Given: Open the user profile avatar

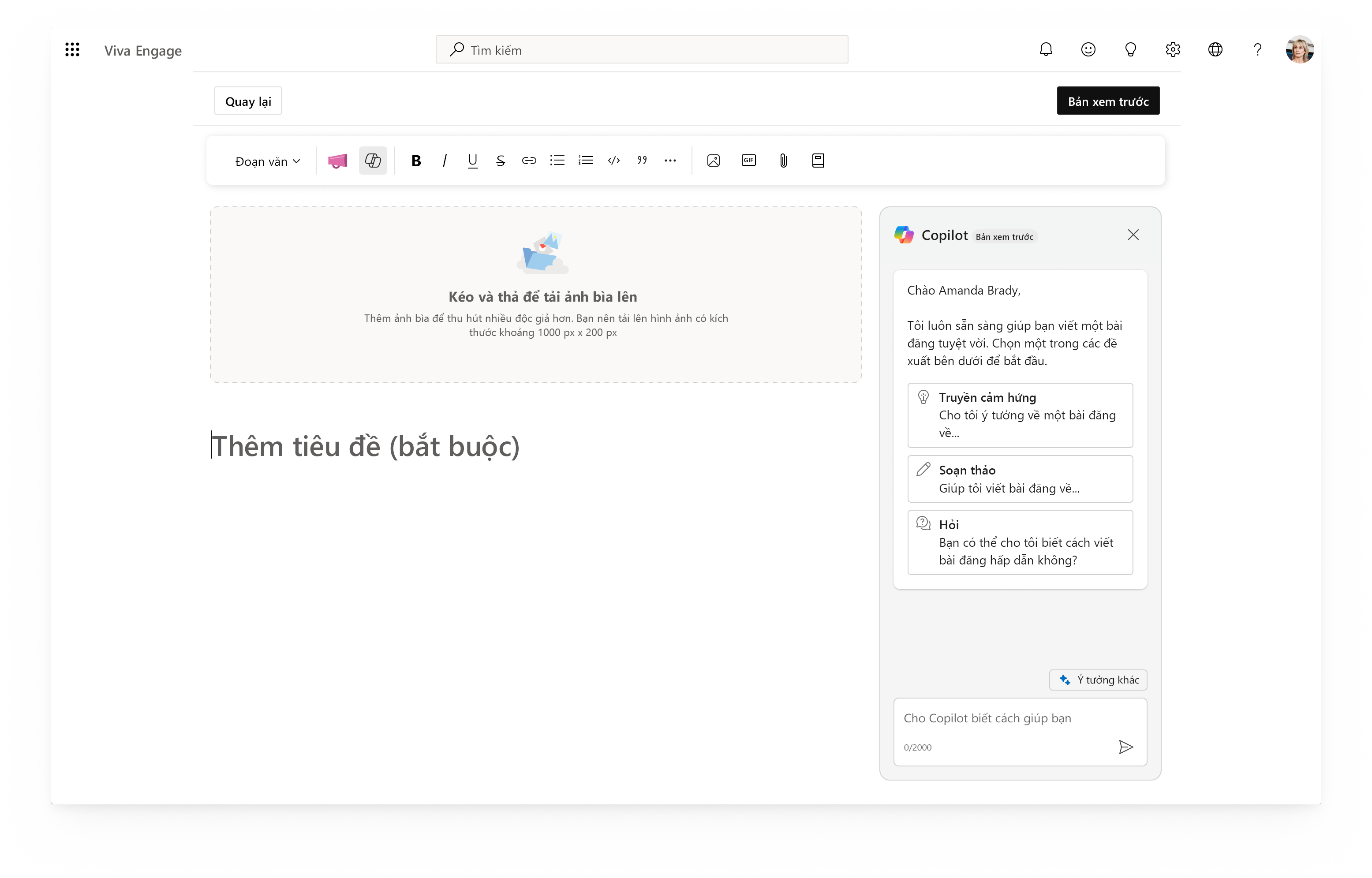Looking at the screenshot, I should 1300,49.
